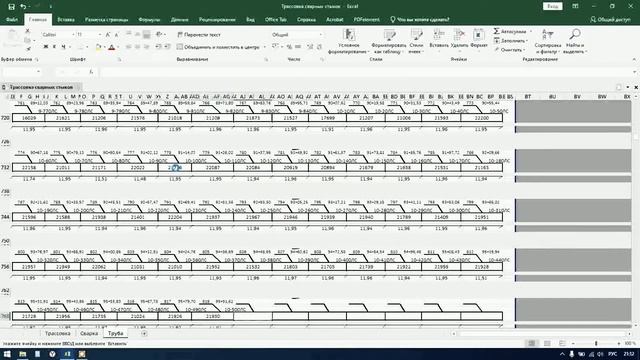
Task: Switch to Разметка страницы tab
Action: click(x=107, y=20)
